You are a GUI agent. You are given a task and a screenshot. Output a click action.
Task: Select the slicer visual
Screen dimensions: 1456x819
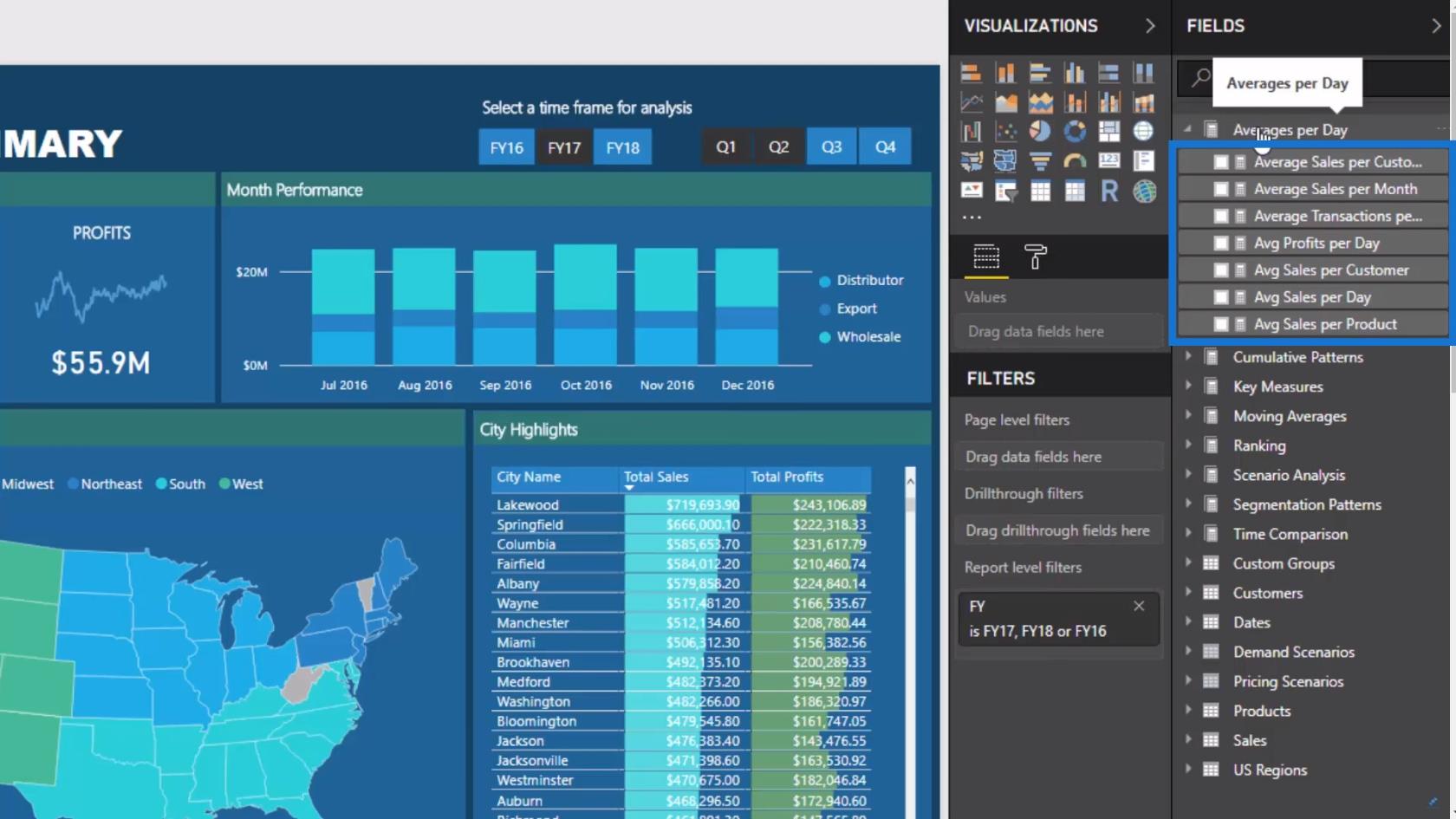coord(1006,191)
